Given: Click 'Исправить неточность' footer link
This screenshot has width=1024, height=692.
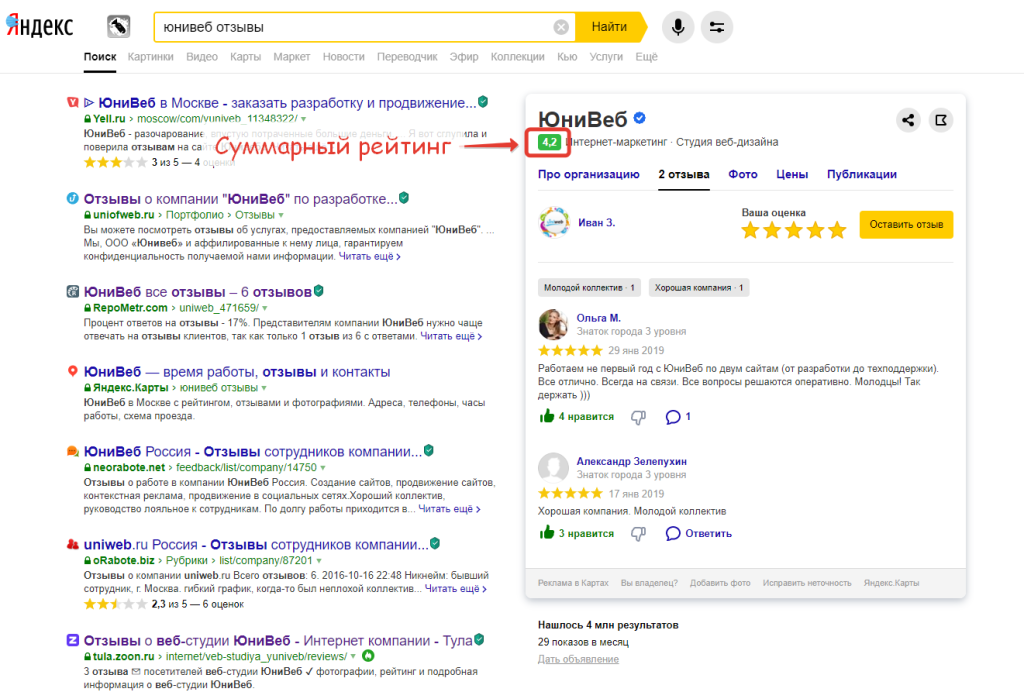Looking at the screenshot, I should point(807,583).
